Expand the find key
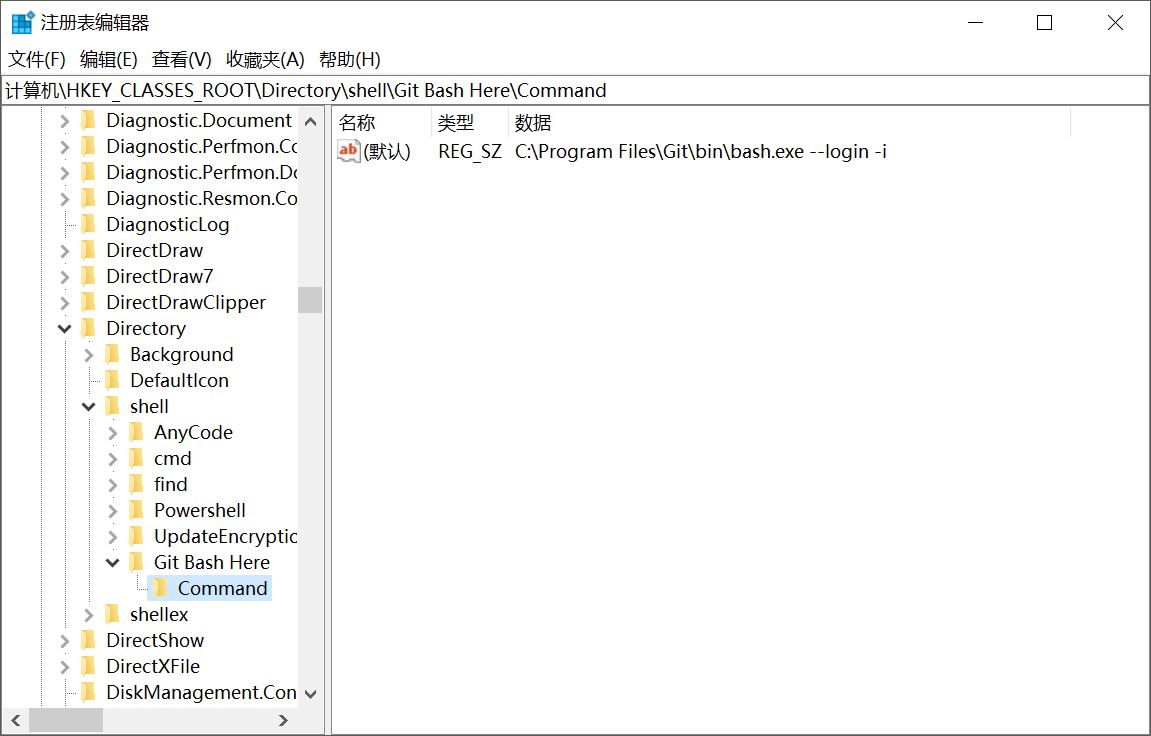The height and width of the screenshot is (736, 1151). coord(112,484)
